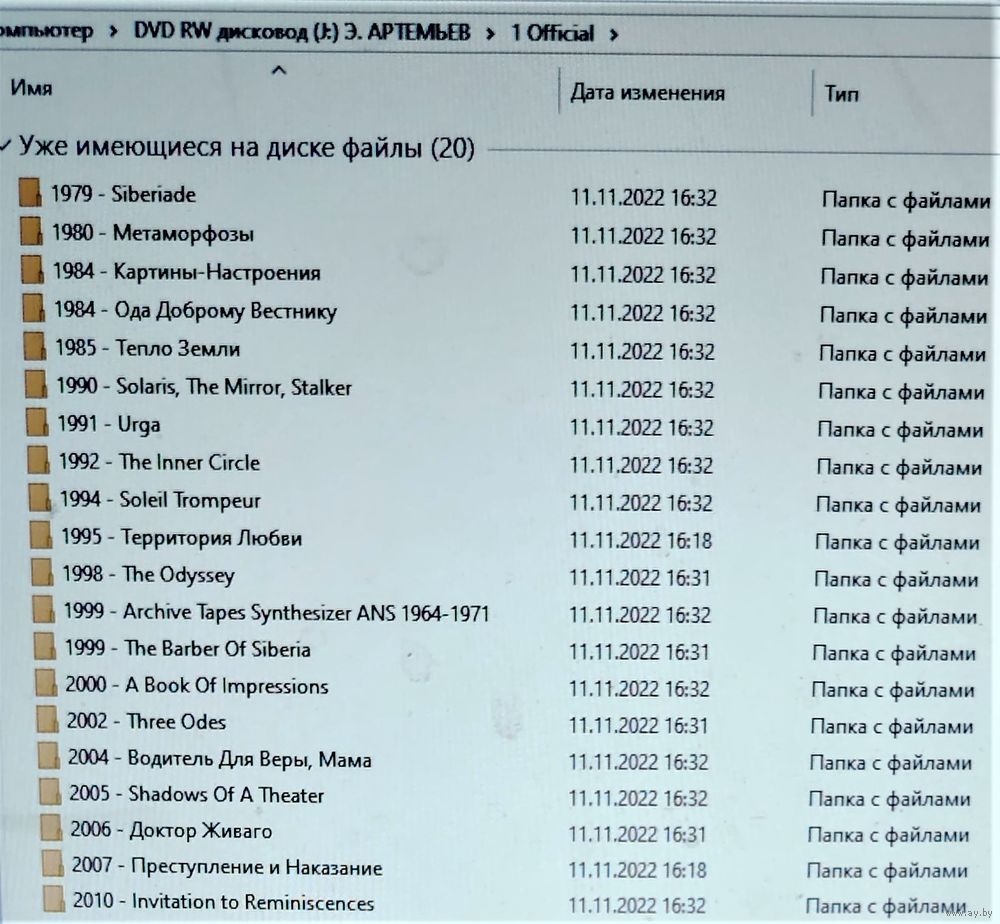Expand breadcrumb chevron after 1 Official

click(614, 34)
